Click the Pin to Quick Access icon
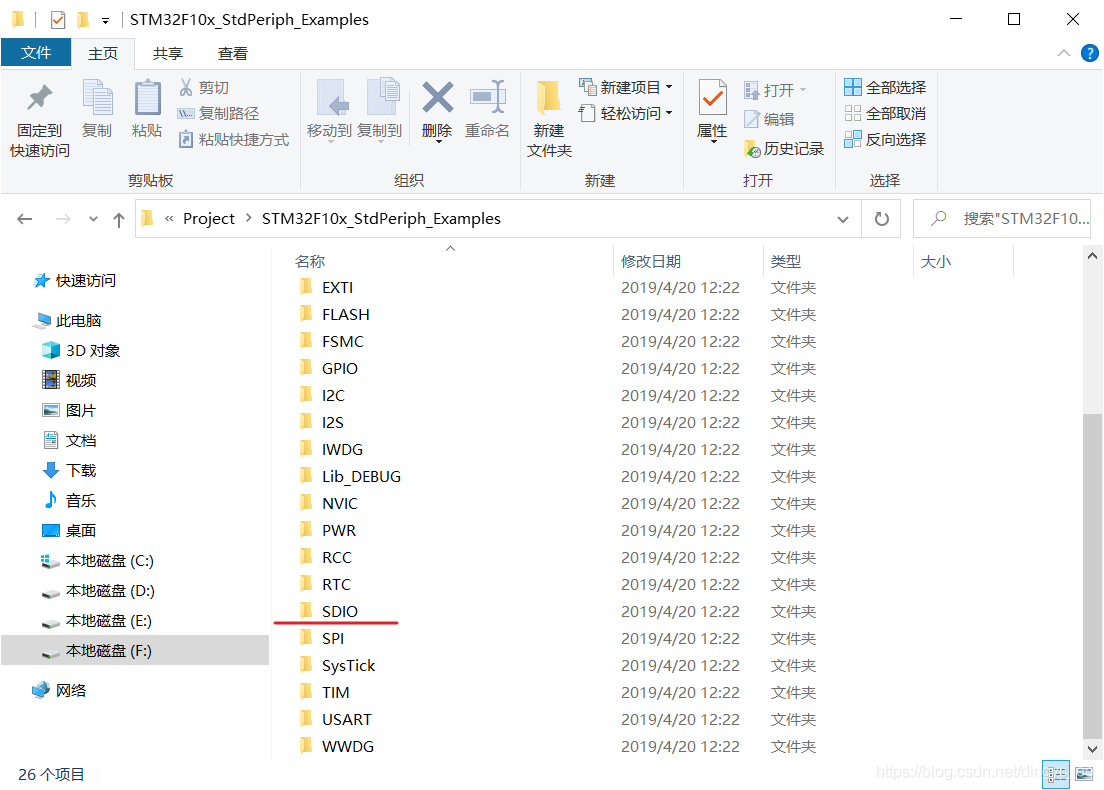Viewport: 1104px width, 790px height. pos(39,98)
